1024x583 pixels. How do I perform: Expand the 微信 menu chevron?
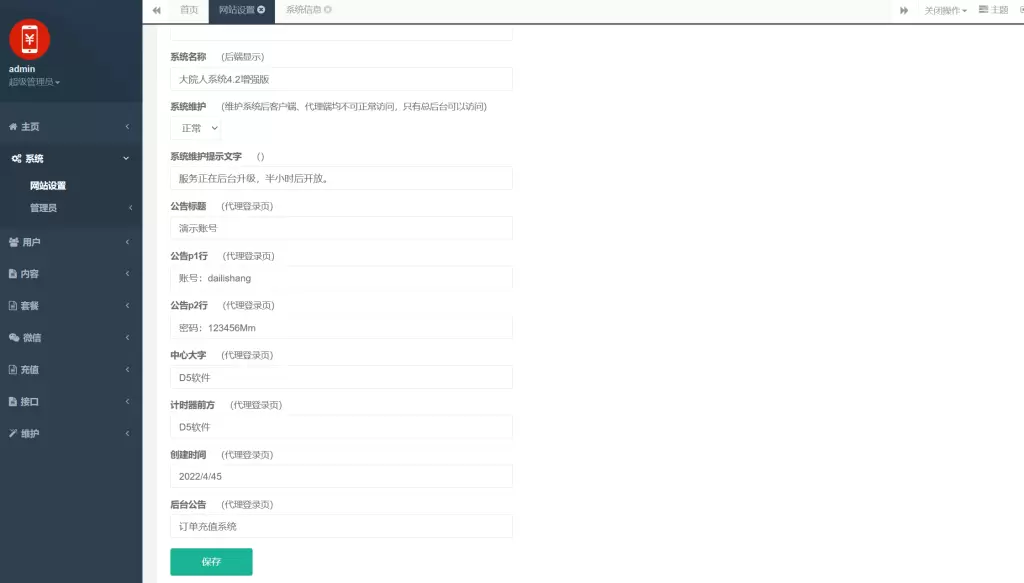click(x=127, y=338)
